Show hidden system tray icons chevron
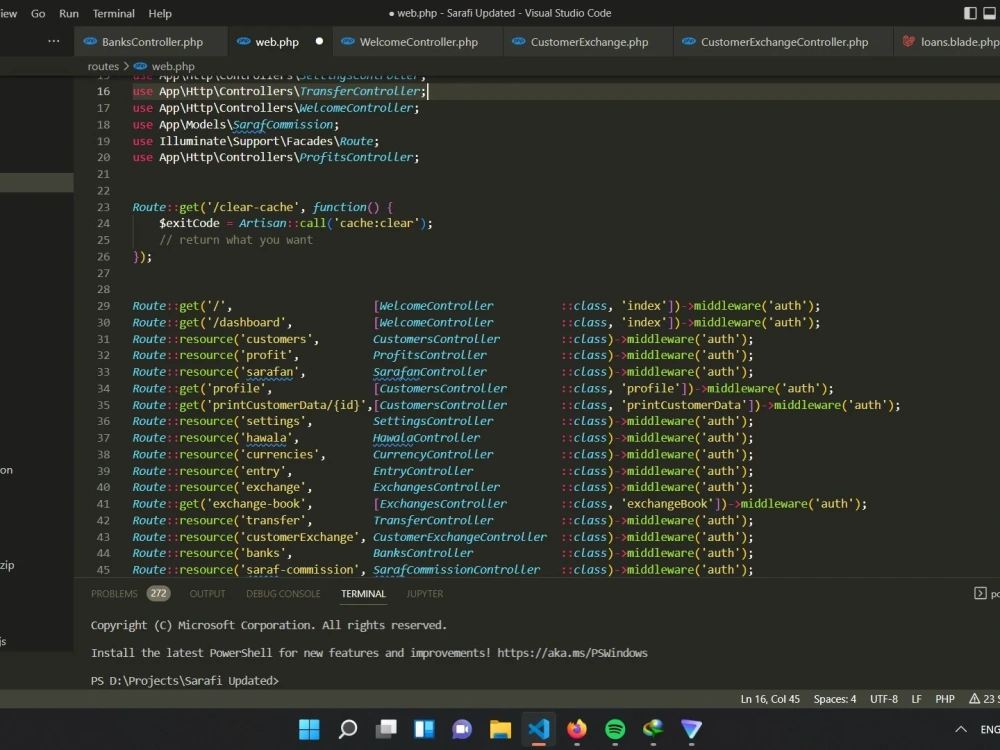Image resolution: width=1000 pixels, height=750 pixels. pyautogui.click(x=960, y=729)
